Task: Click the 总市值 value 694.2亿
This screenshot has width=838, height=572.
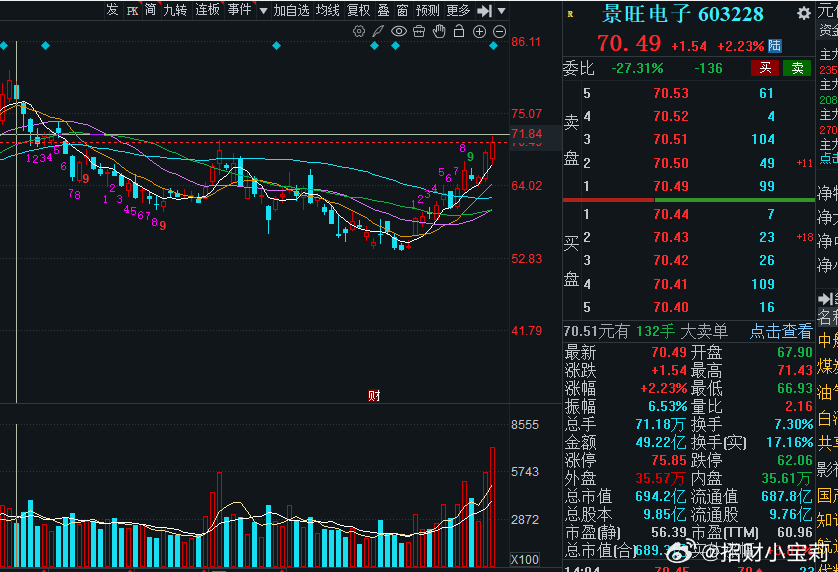Action: tap(661, 496)
